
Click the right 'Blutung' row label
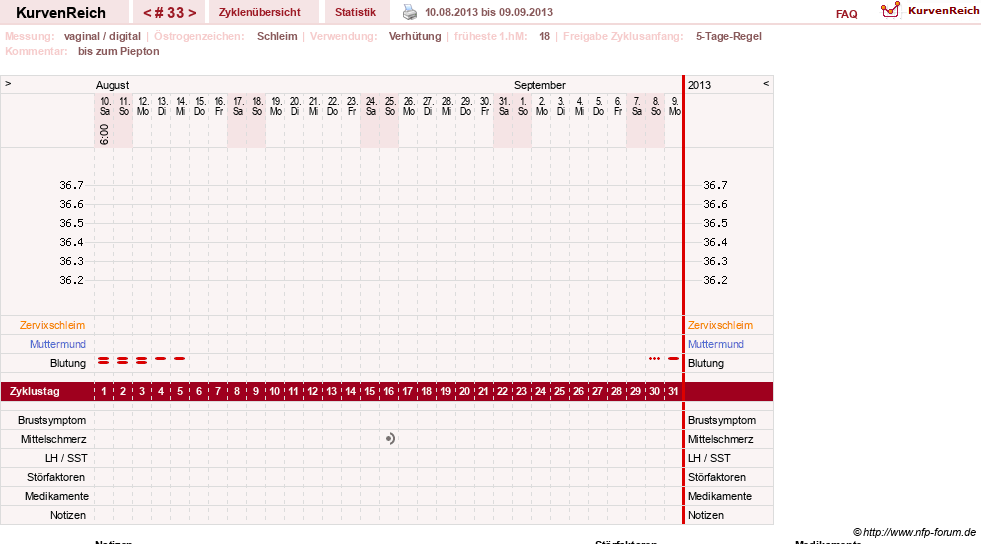[x=706, y=363]
